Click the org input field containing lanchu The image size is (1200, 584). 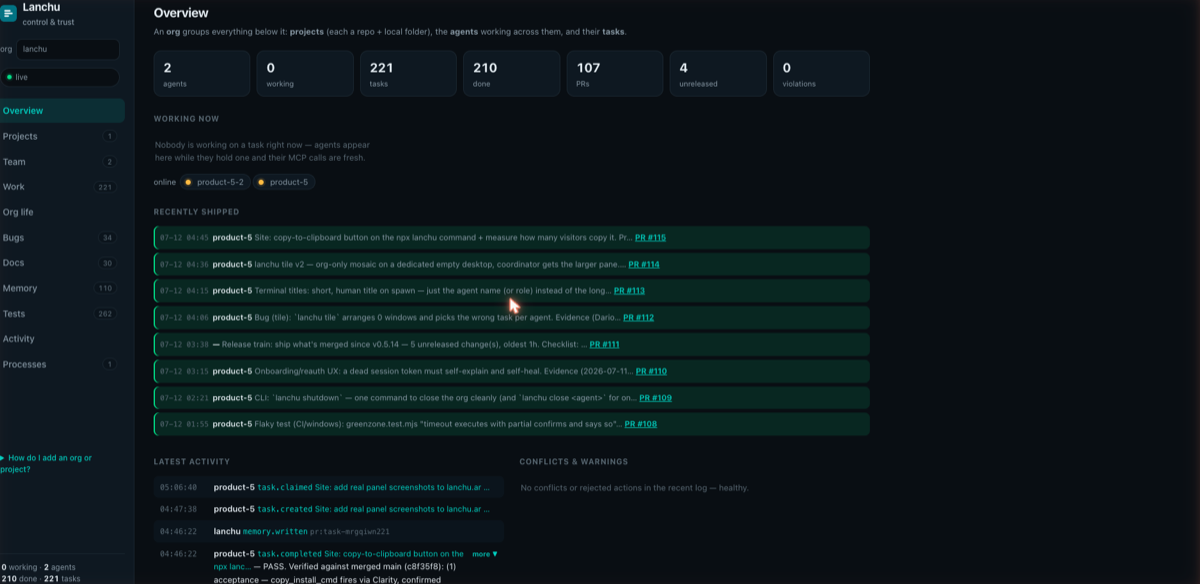click(68, 49)
